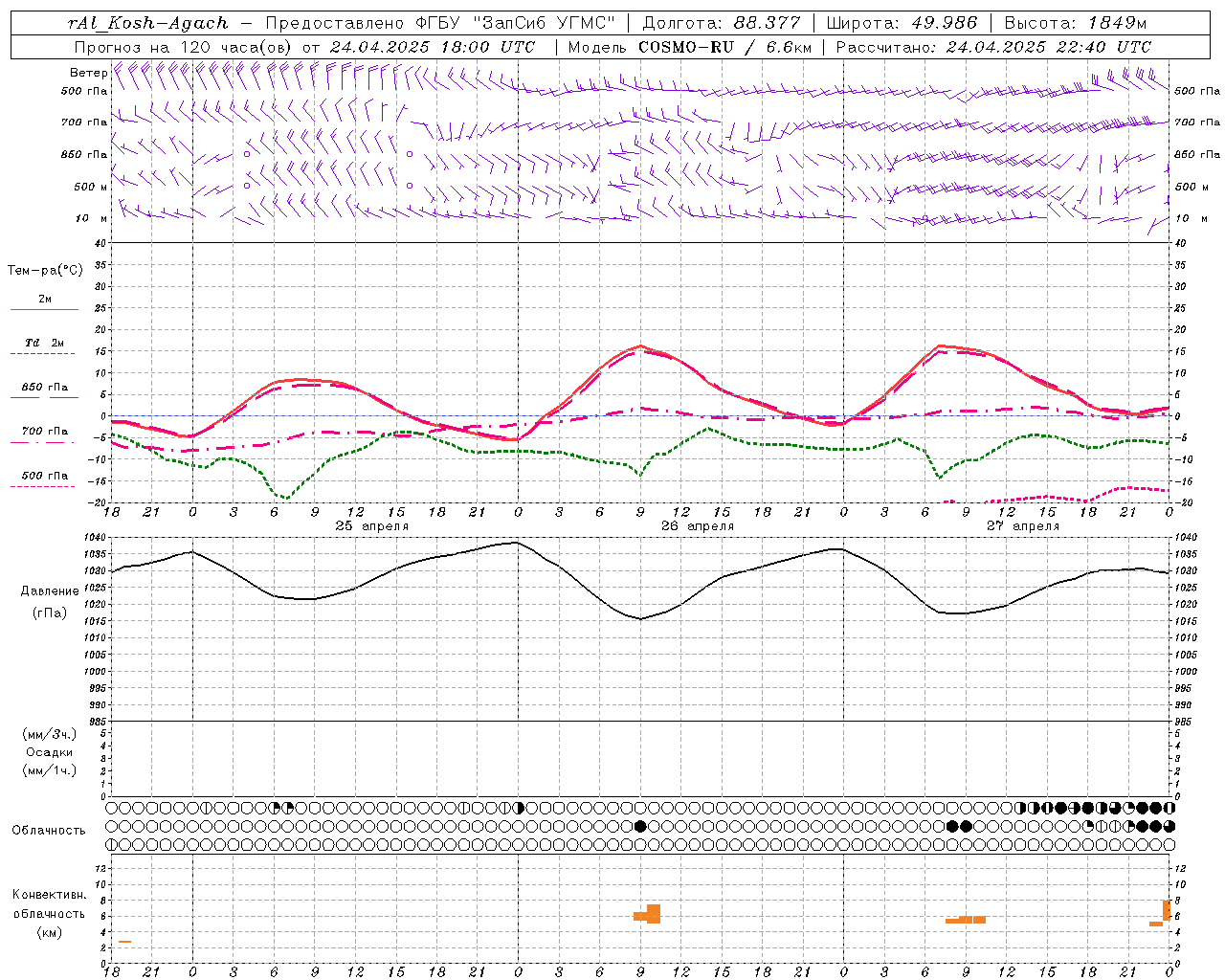Click the filled black middle-row cloud circle on 26 April
The image size is (1225, 980).
(640, 826)
